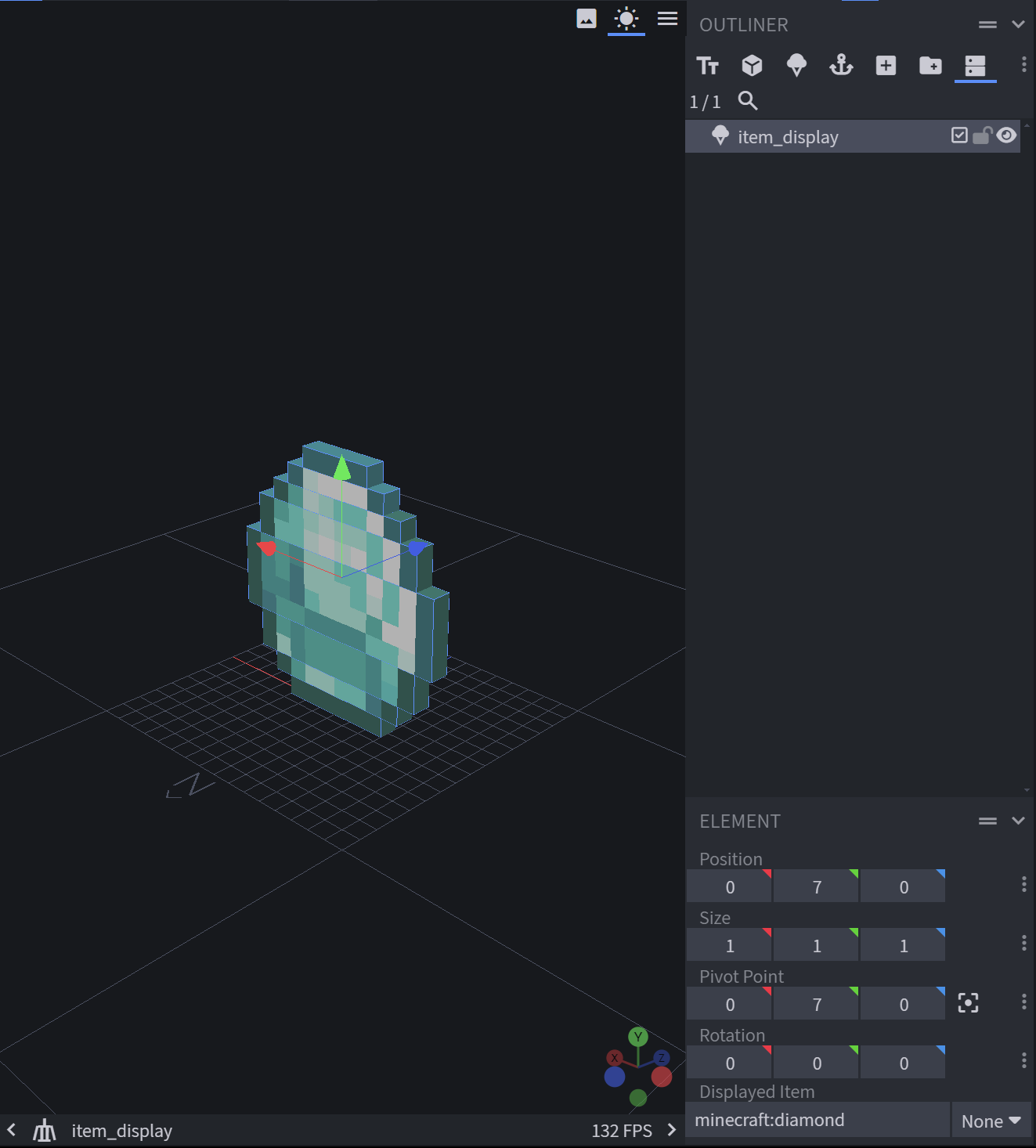
Task: Click Size Z input field
Action: click(904, 945)
